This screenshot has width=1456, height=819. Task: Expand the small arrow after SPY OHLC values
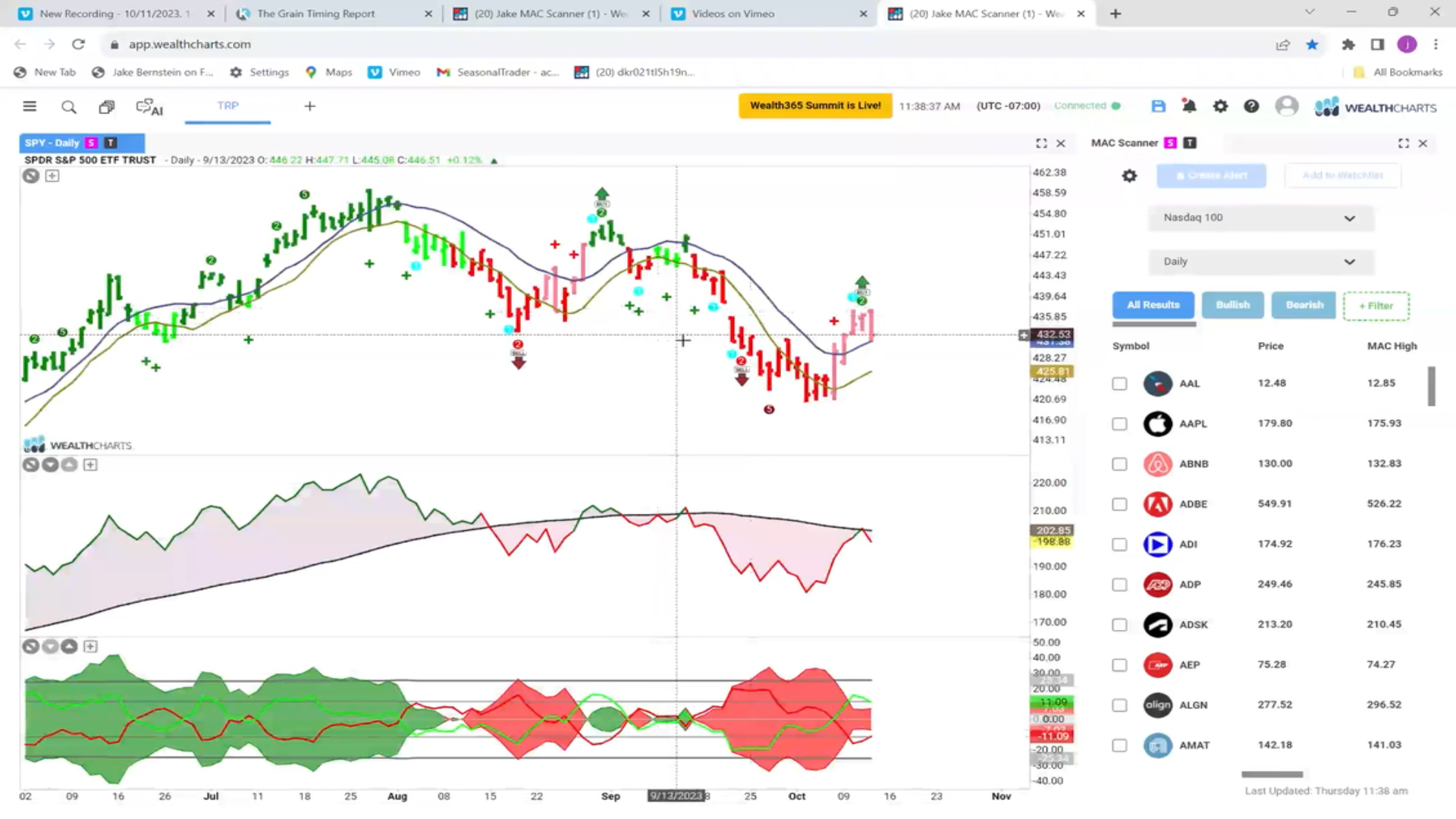click(x=494, y=161)
